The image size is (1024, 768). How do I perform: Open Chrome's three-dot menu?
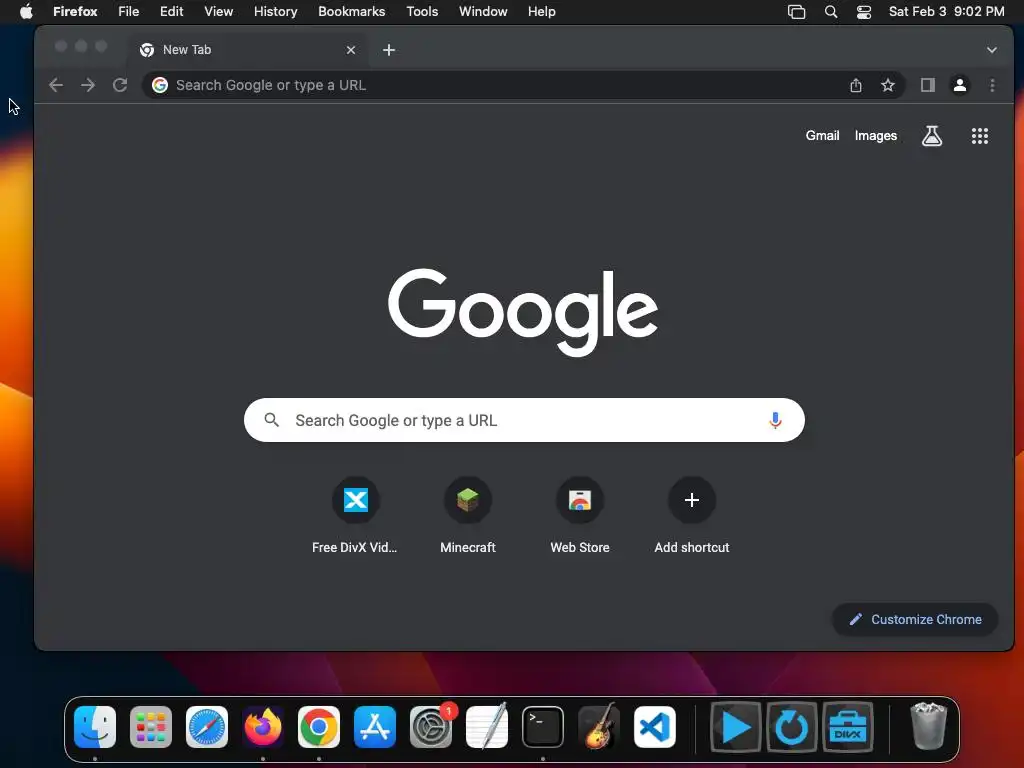pyautogui.click(x=992, y=85)
